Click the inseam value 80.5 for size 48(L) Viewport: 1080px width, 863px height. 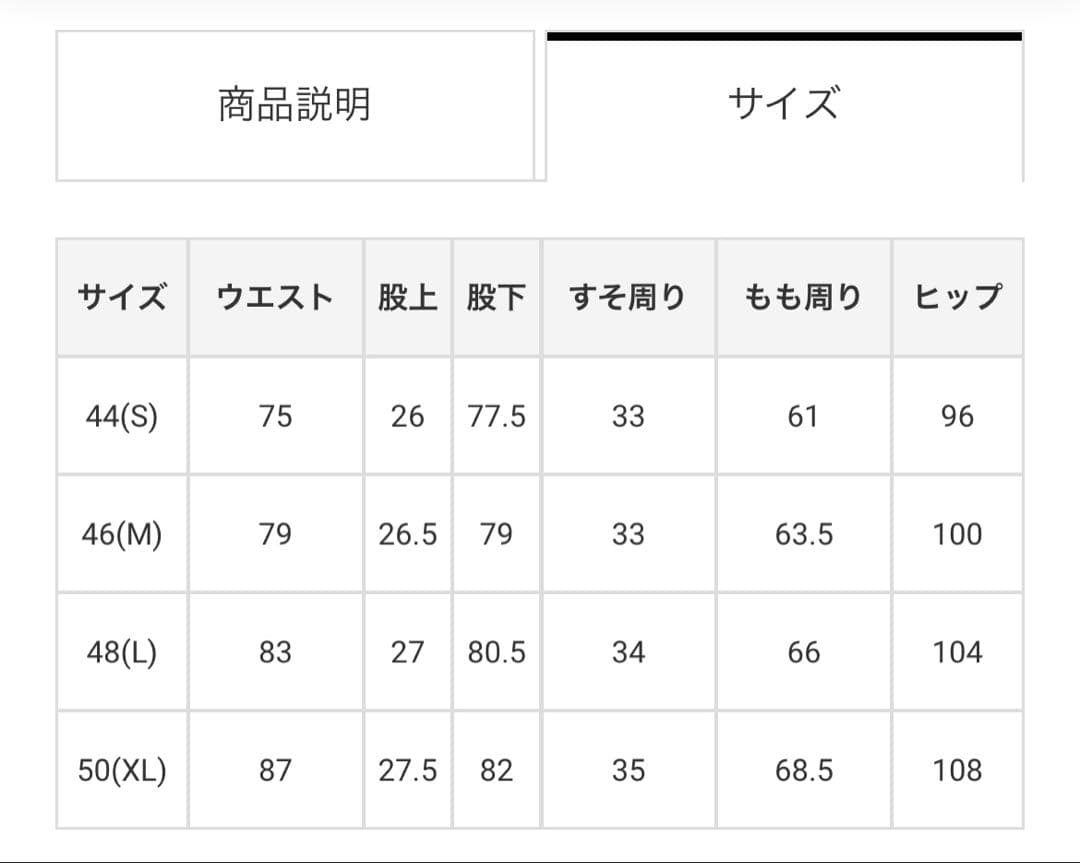pos(496,652)
